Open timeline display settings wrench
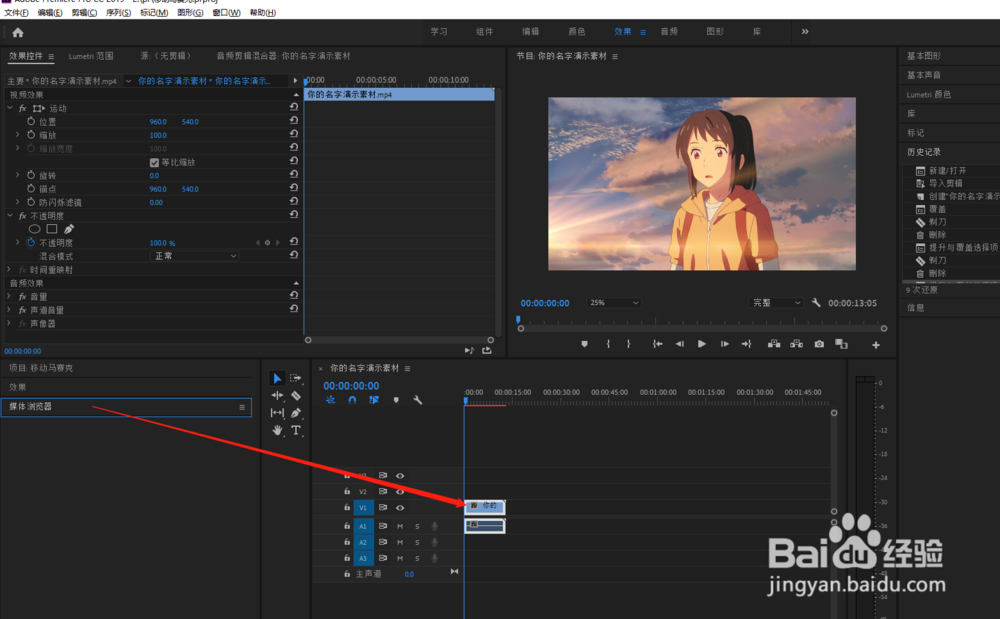Screen dimensions: 1000x619 (418, 400)
